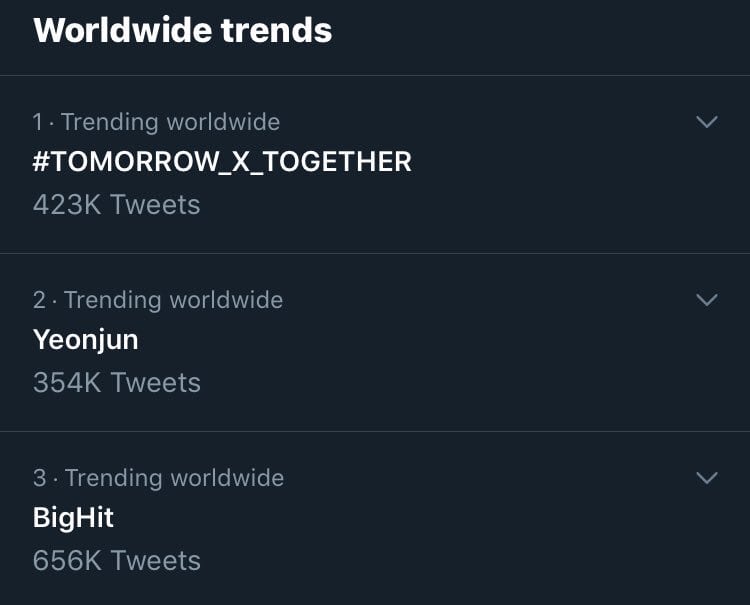Click the 423K Tweets count

[117, 205]
